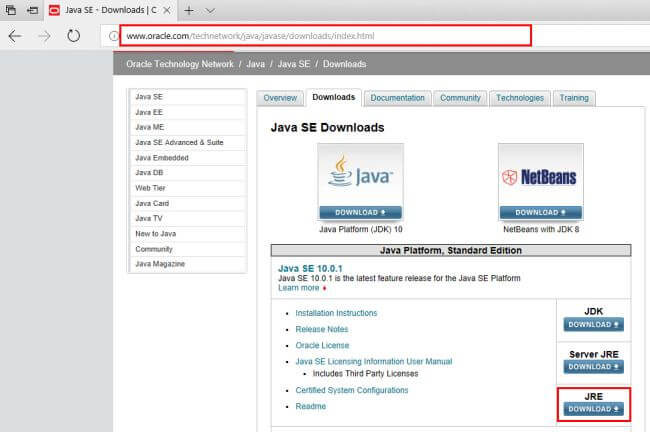The width and height of the screenshot is (650, 432).
Task: Click the NetBeans with JDK 8 caption
Action: pyautogui.click(x=541, y=229)
